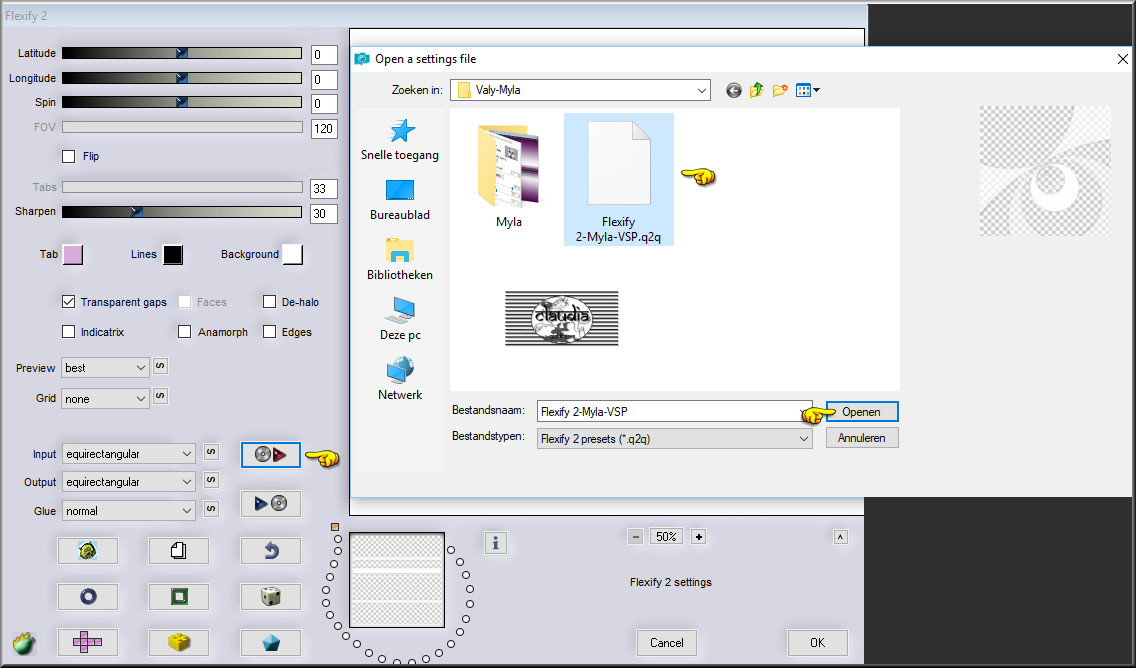
Task: Open the Input projection dropdown
Action: pyautogui.click(x=128, y=454)
